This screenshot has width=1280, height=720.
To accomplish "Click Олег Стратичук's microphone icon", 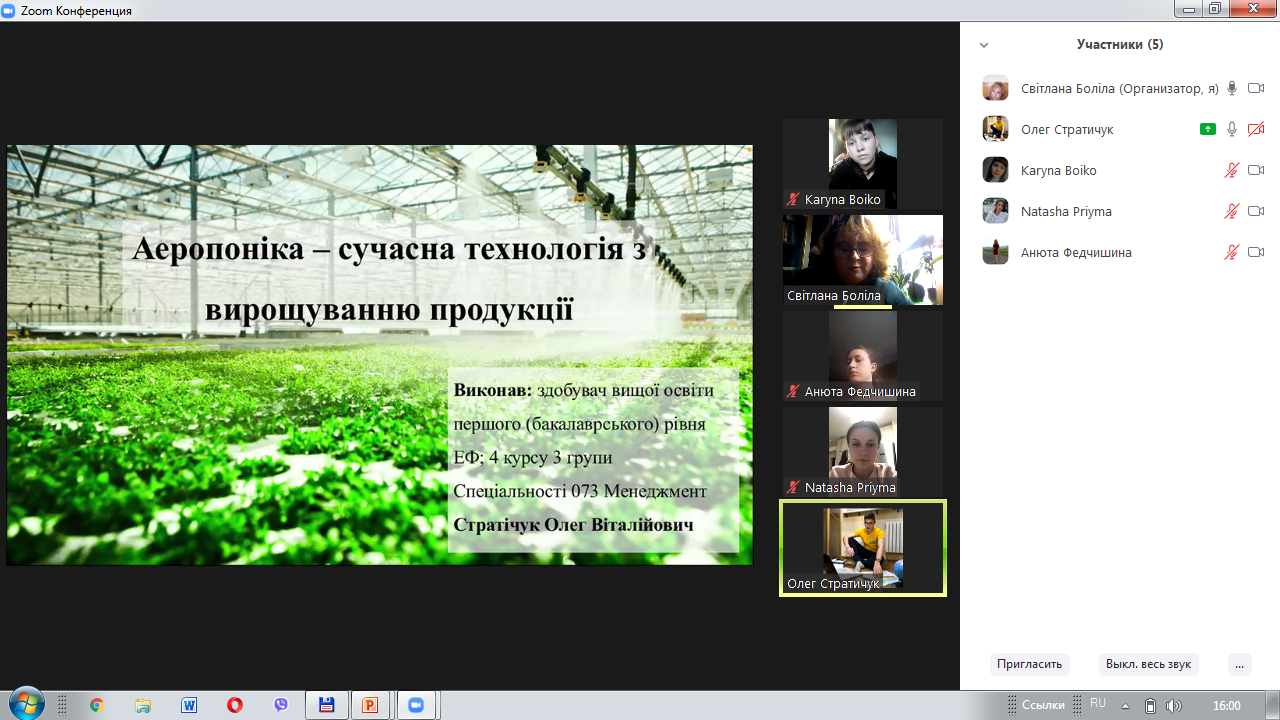I will 1232,129.
